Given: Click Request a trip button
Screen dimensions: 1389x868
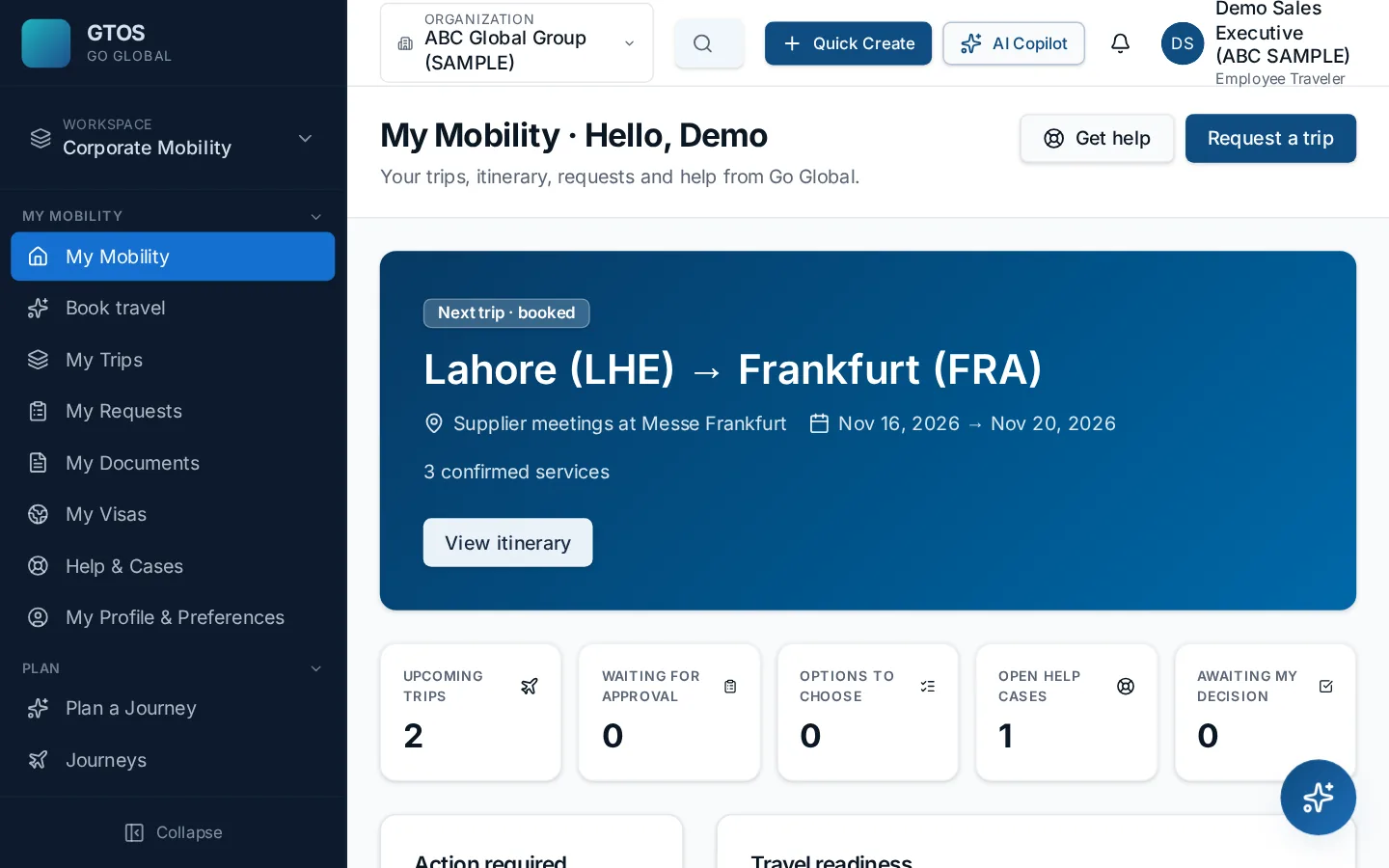Looking at the screenshot, I should (x=1270, y=138).
